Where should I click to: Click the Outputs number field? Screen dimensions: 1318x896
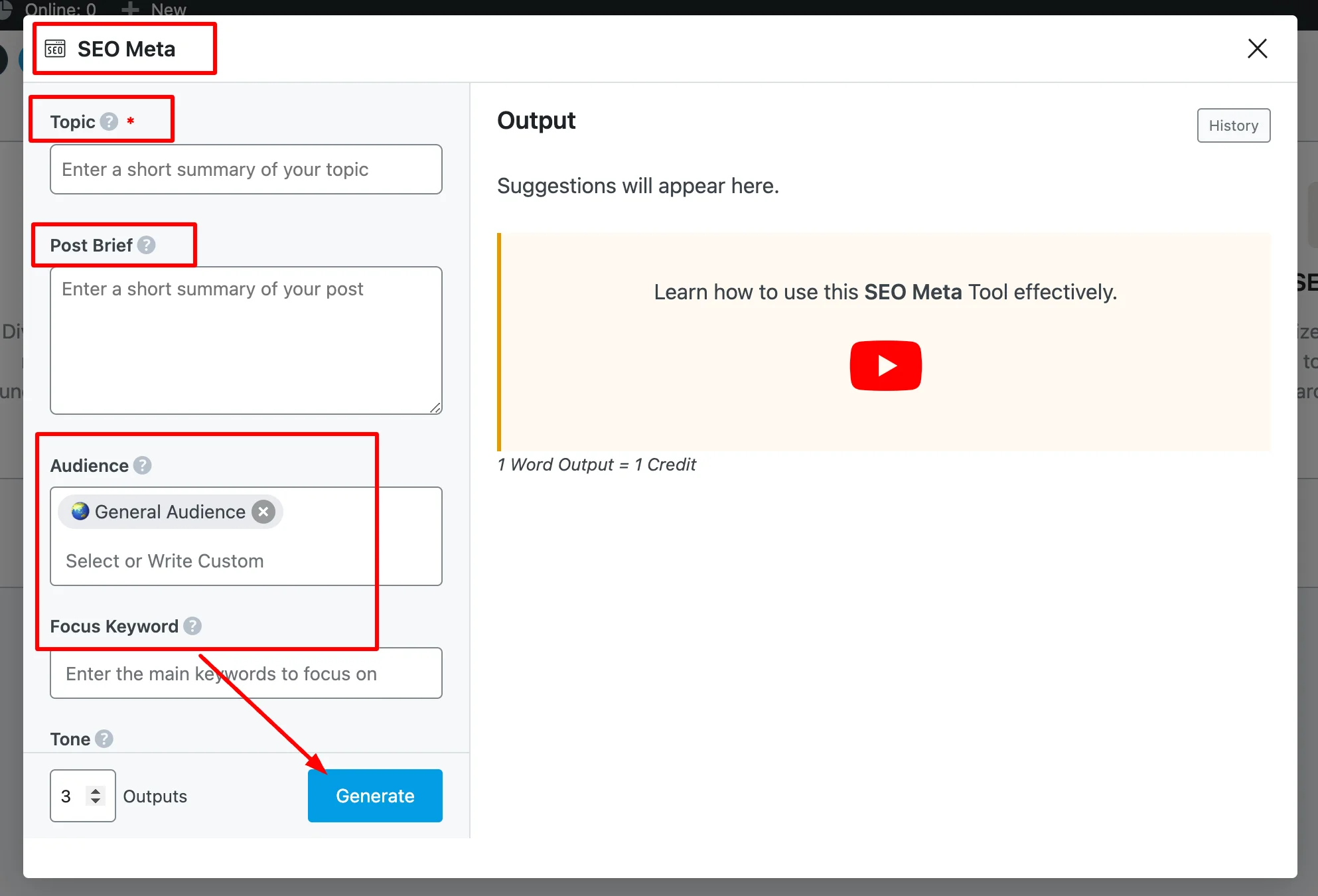pyautogui.click(x=70, y=796)
